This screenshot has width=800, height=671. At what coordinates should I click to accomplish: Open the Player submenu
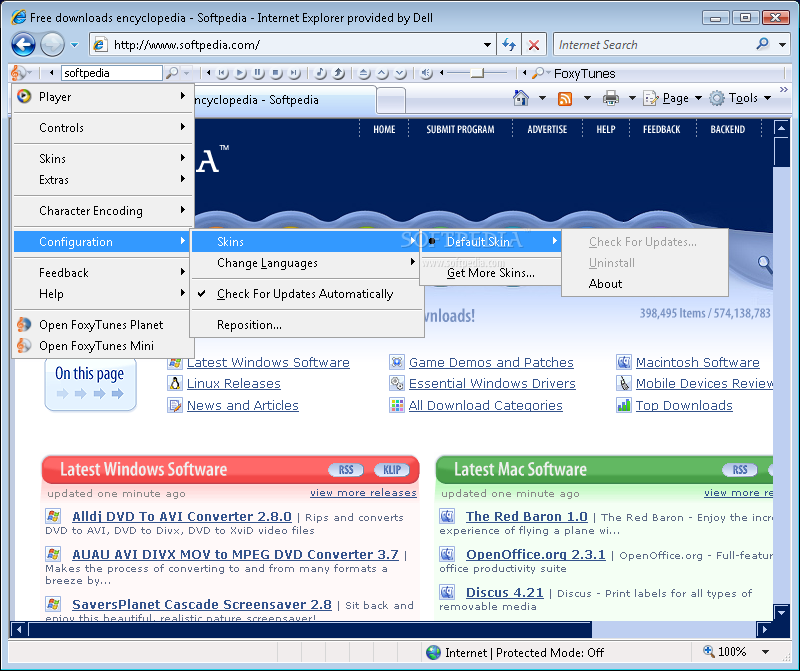coord(103,96)
